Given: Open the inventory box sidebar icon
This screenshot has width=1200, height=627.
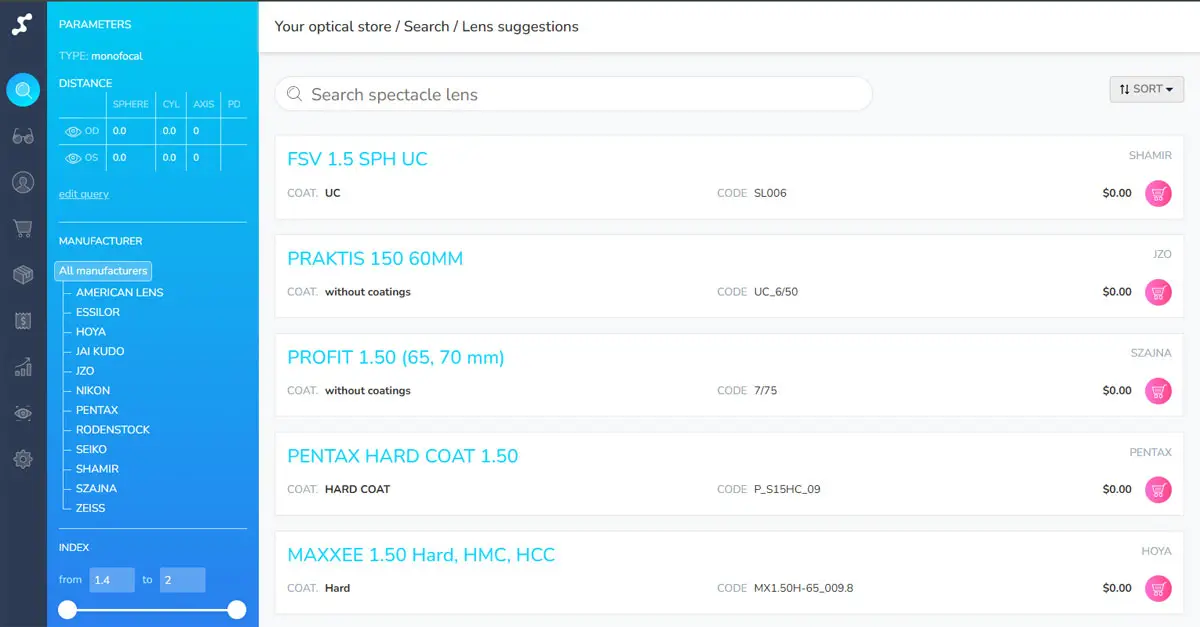Looking at the screenshot, I should 23,275.
